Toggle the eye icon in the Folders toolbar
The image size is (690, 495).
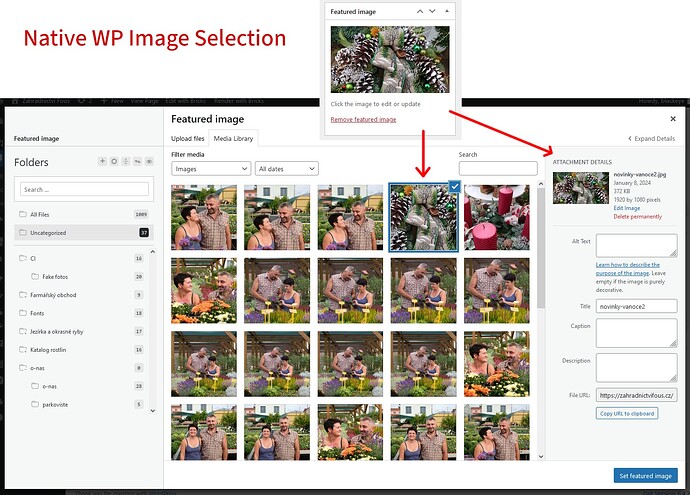point(149,161)
